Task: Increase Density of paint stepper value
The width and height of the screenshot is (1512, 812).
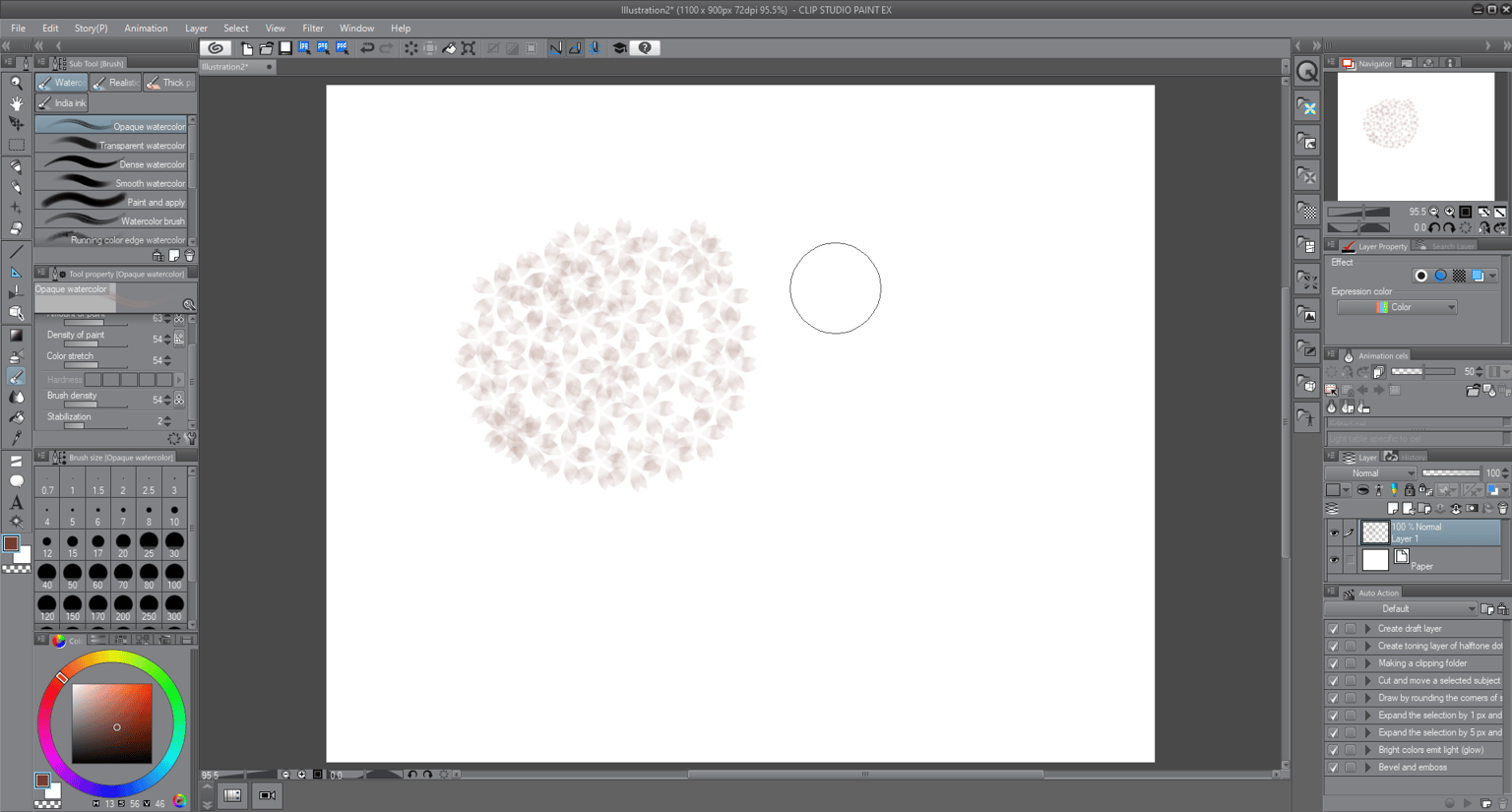Action: pyautogui.click(x=168, y=337)
